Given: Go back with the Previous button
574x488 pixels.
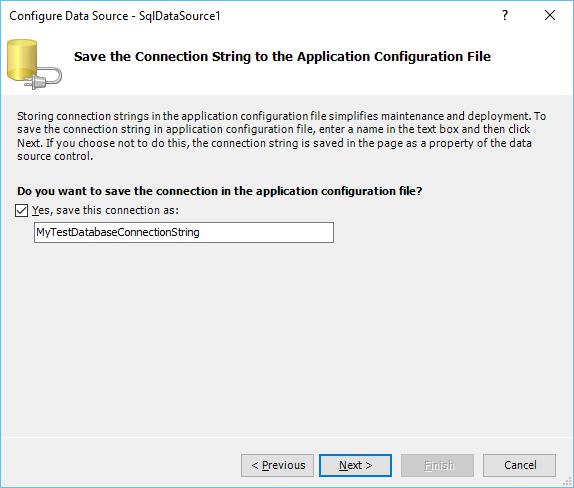Looking at the screenshot, I should [x=277, y=465].
